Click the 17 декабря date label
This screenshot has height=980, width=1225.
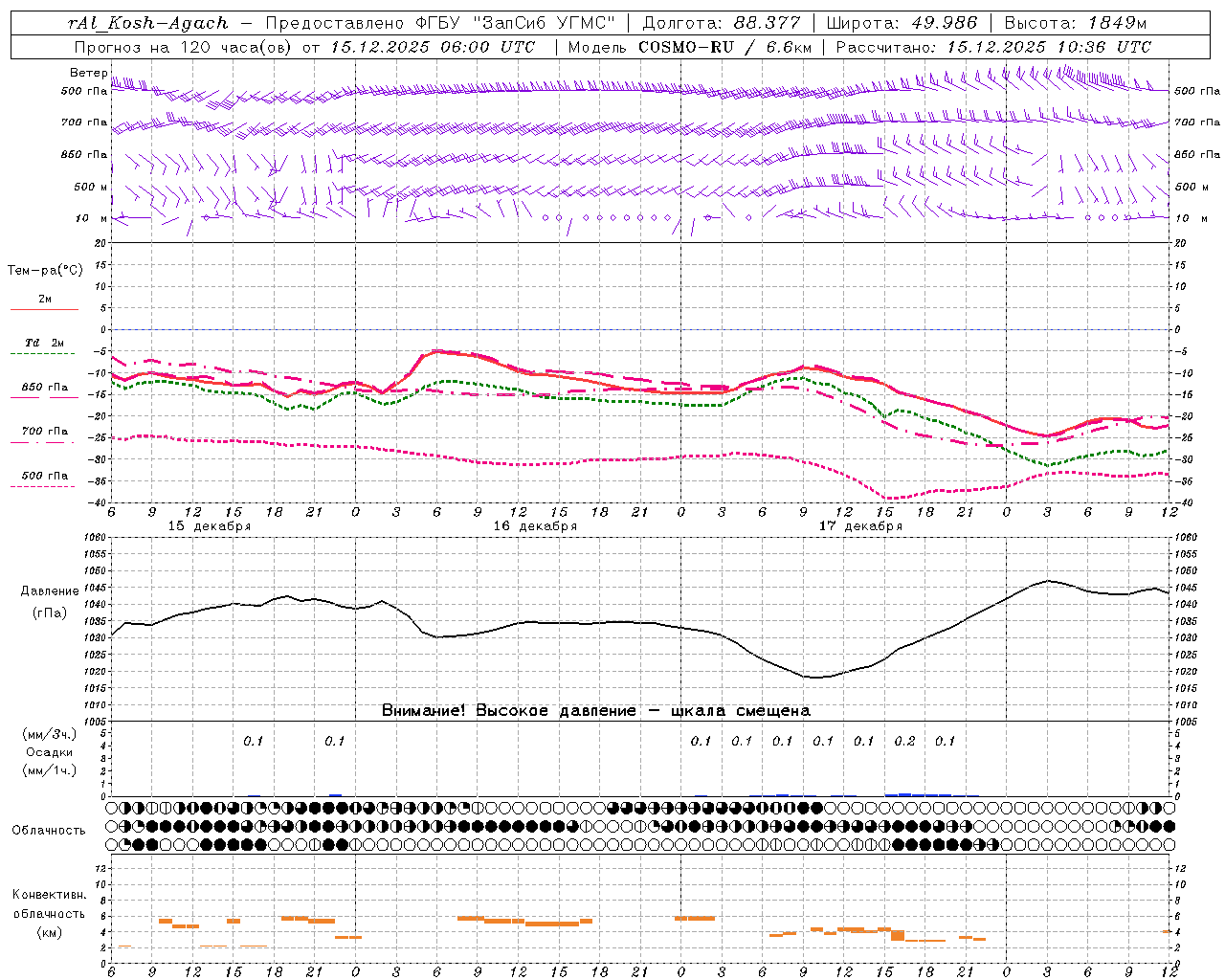coord(860,526)
